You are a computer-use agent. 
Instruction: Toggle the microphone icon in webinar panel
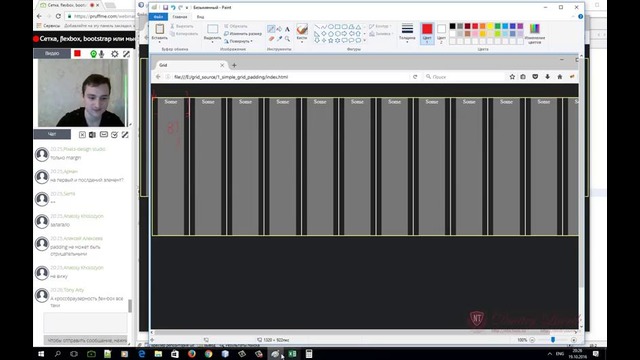[102, 54]
